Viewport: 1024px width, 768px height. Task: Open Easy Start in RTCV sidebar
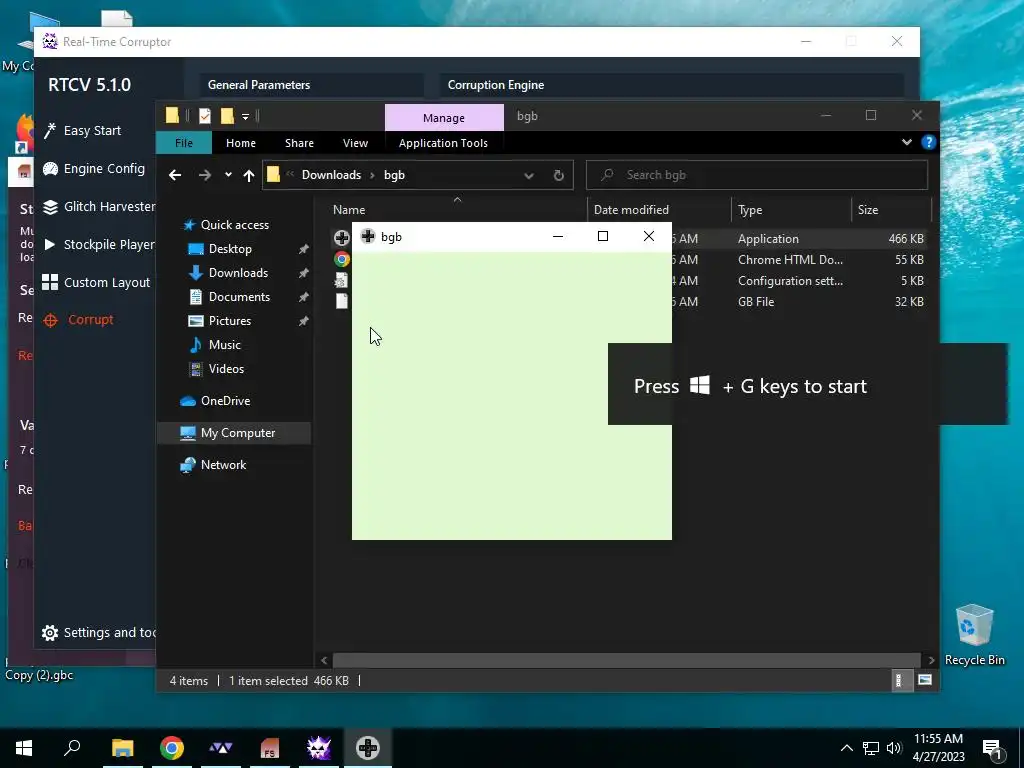82,131
